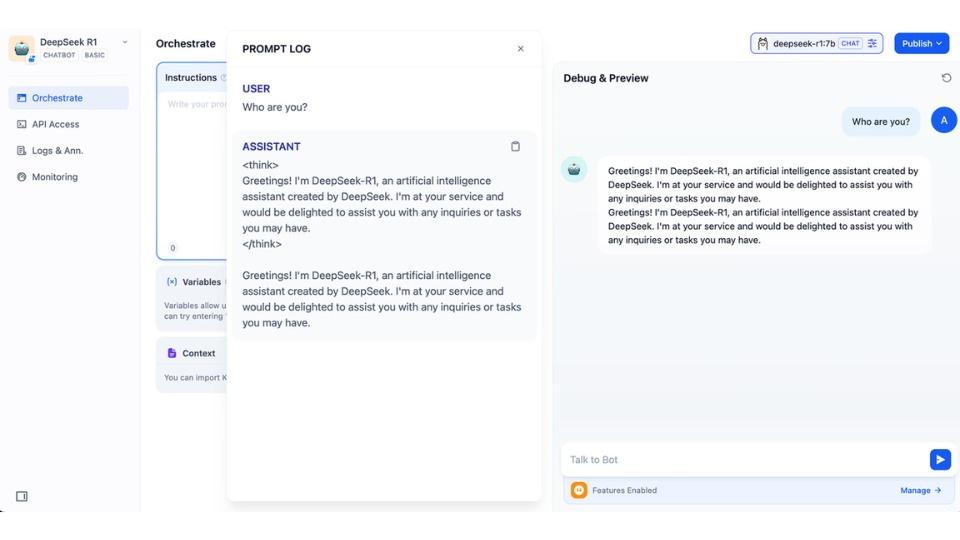960x540 pixels.
Task: Click the USER heading in Prompt Log
Action: [256, 89]
